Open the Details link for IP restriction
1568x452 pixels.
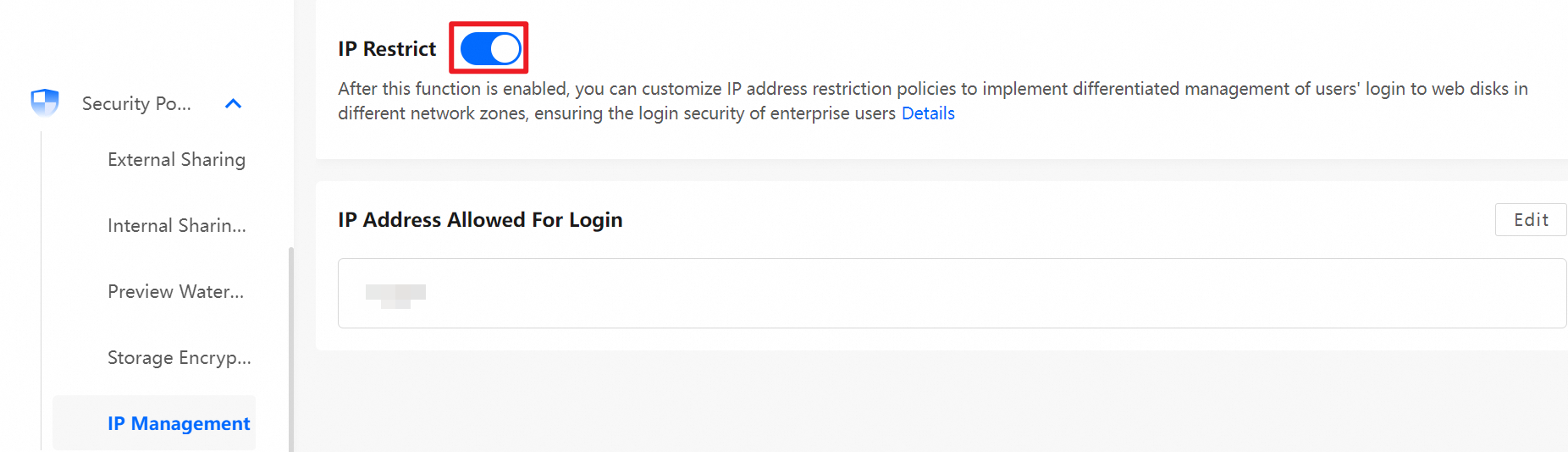tap(928, 113)
